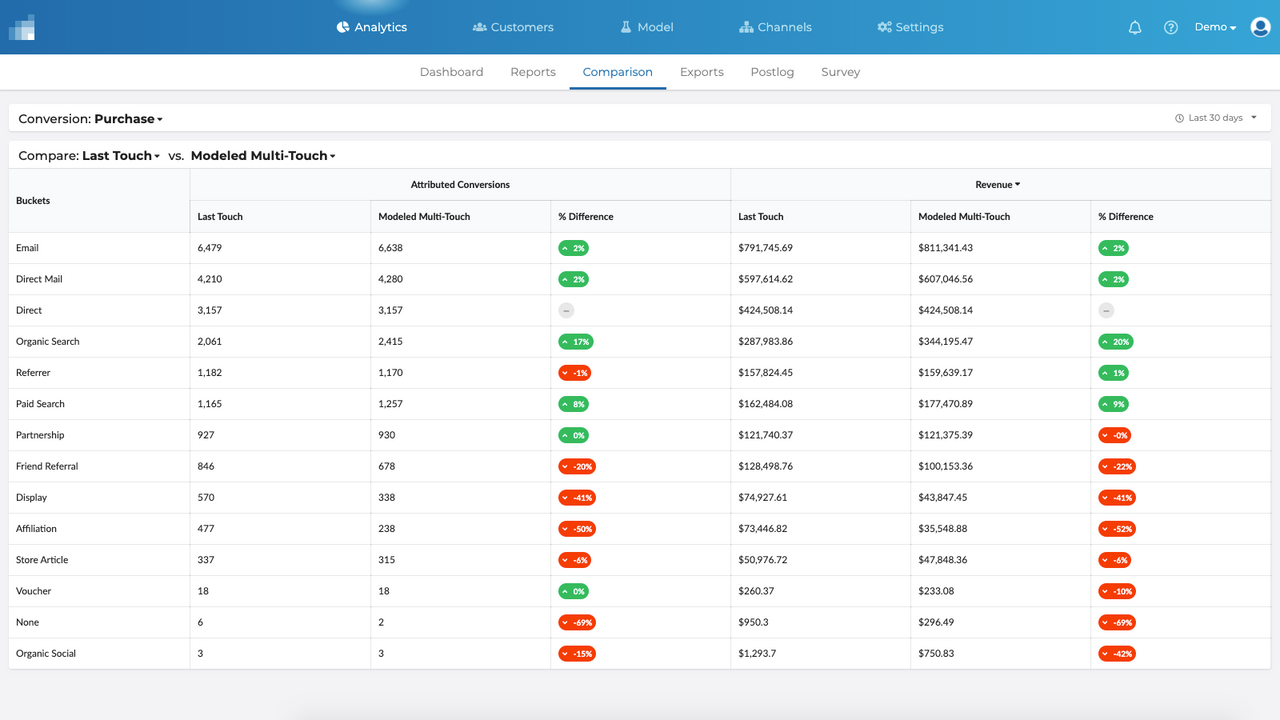Viewport: 1280px width, 720px height.
Task: Change the Last 30 days date range
Action: click(1216, 117)
